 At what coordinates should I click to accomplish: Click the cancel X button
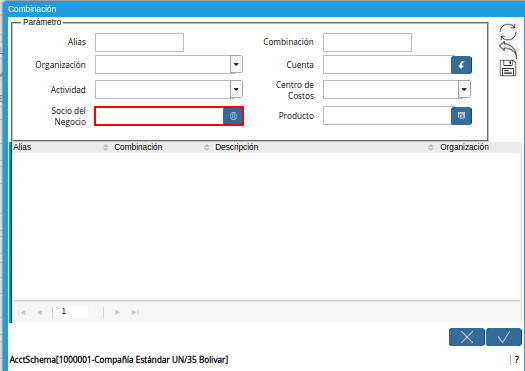pos(466,337)
